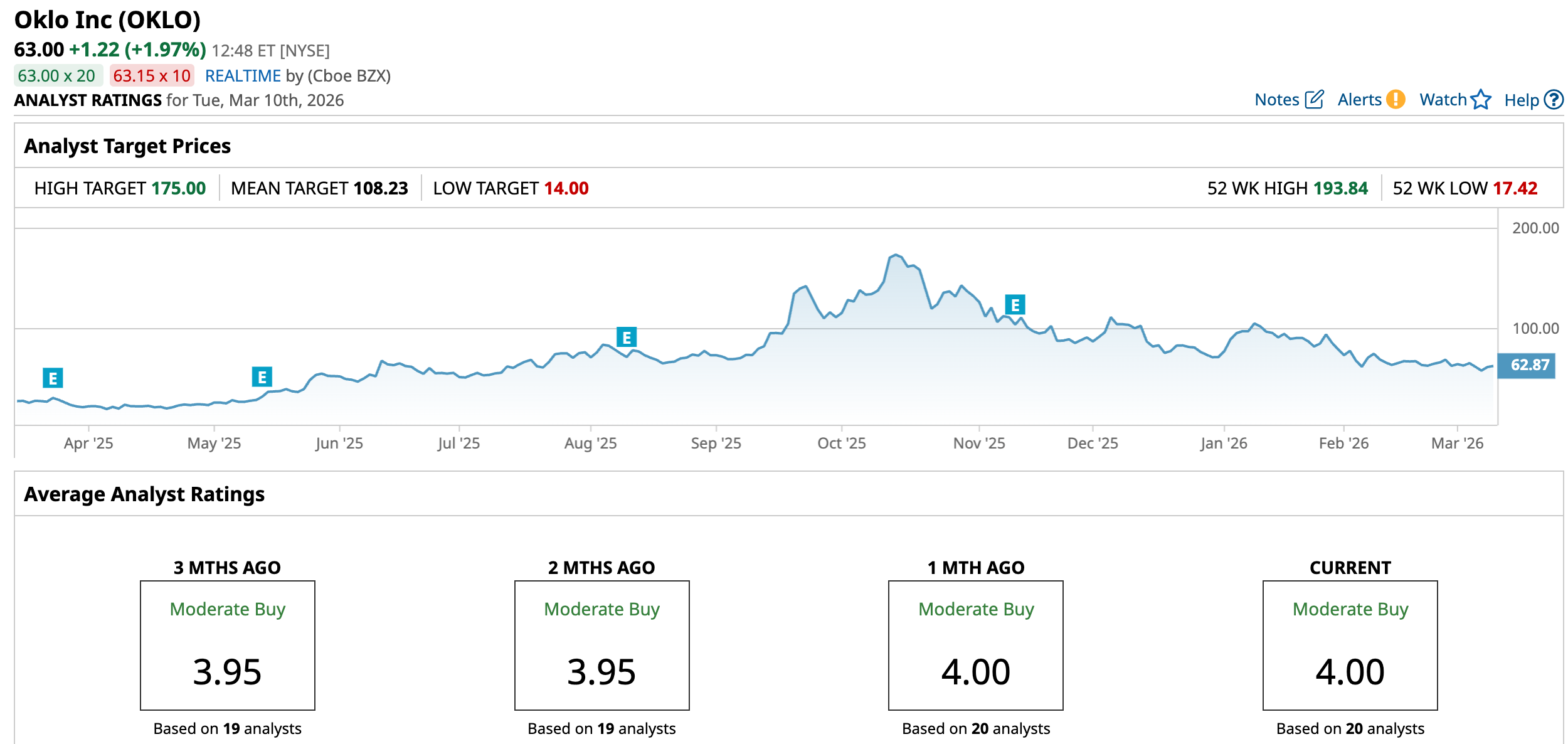Click the chart peak in Oct '25
The image size is (1568, 744).
tap(896, 255)
